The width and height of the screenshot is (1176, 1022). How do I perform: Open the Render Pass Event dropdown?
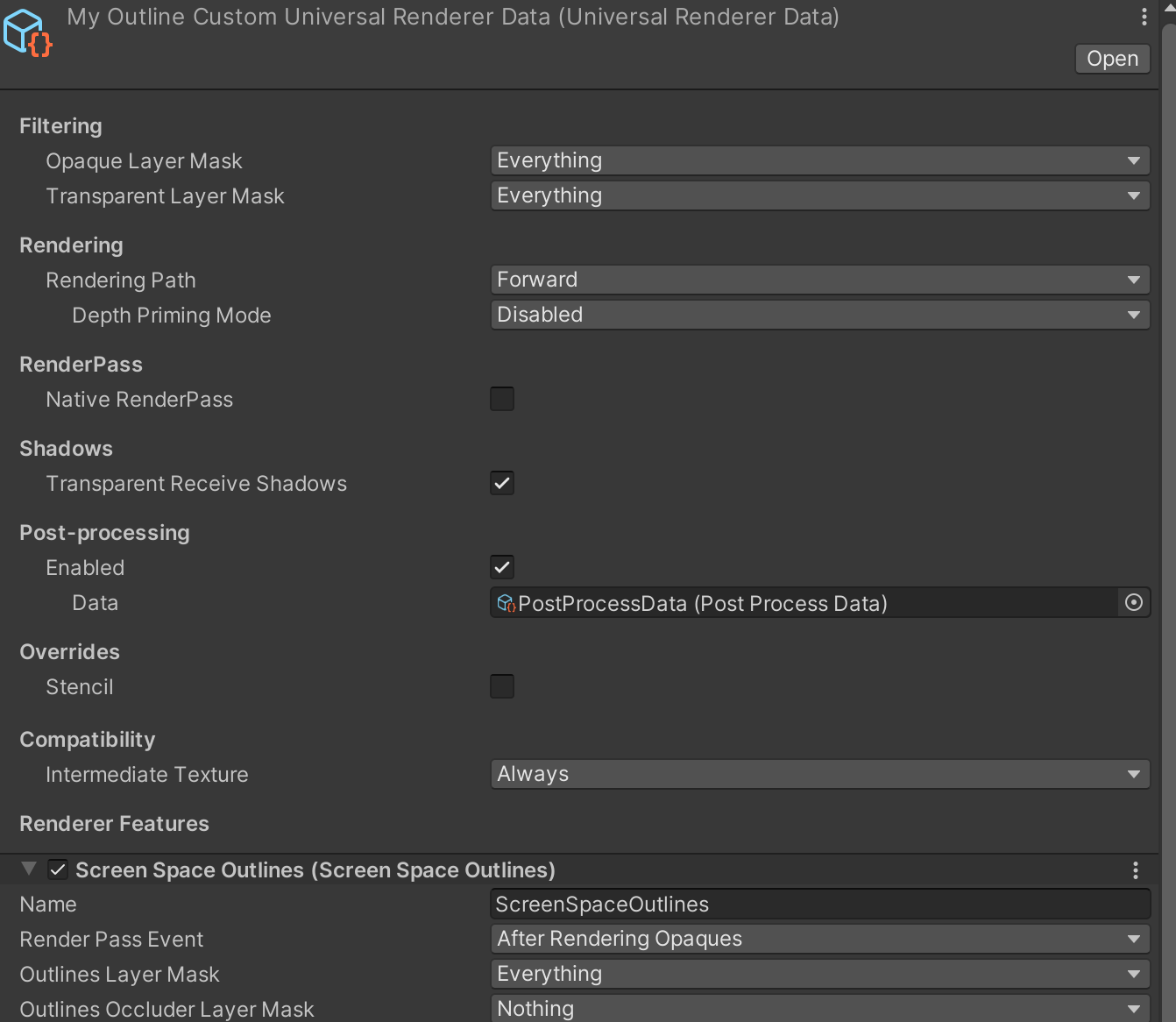tap(819, 938)
